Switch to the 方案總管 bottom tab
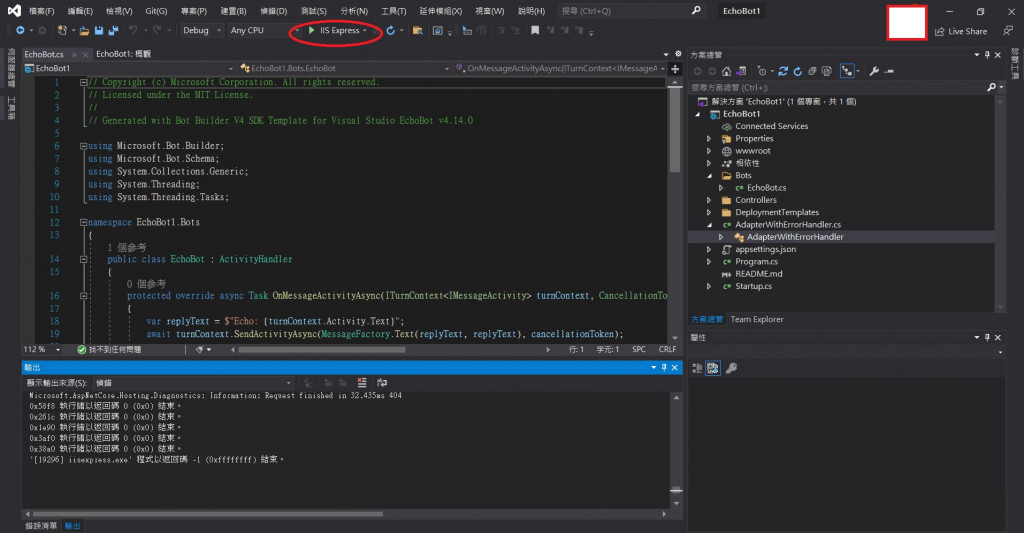 point(707,319)
